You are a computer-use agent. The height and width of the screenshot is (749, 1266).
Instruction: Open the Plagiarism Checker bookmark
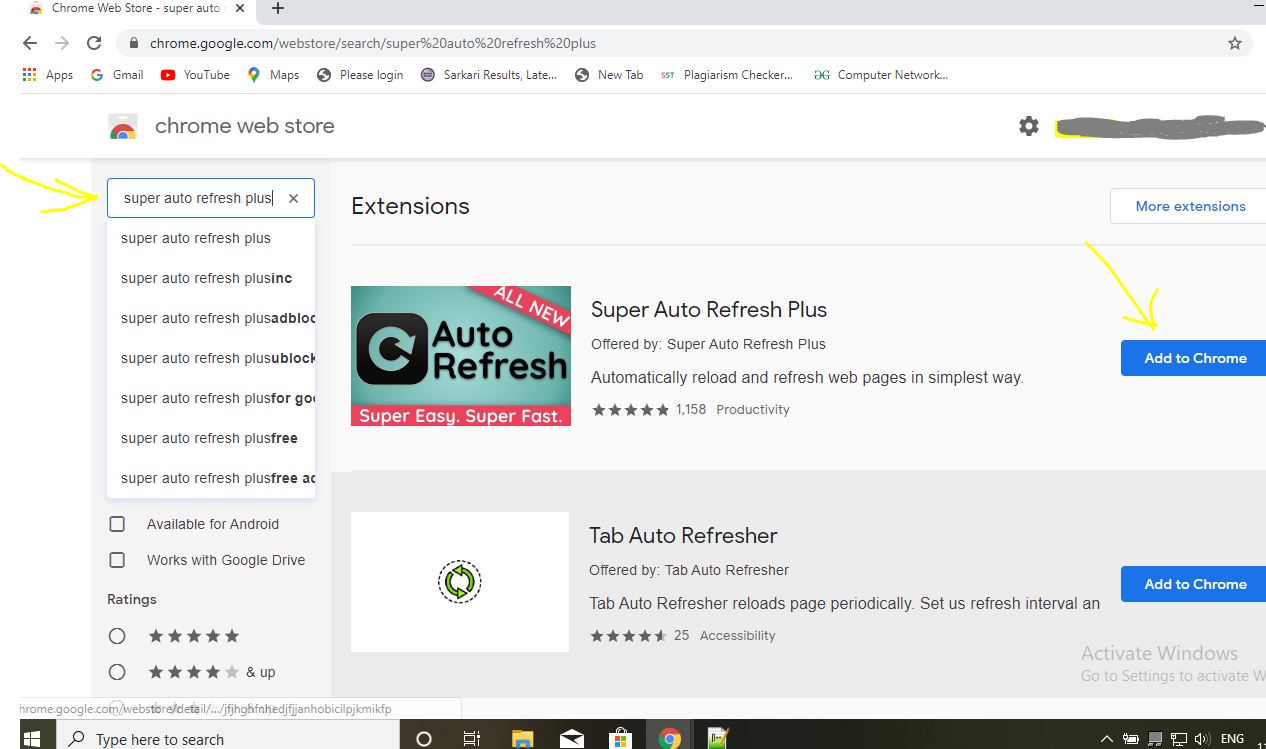[x=737, y=74]
